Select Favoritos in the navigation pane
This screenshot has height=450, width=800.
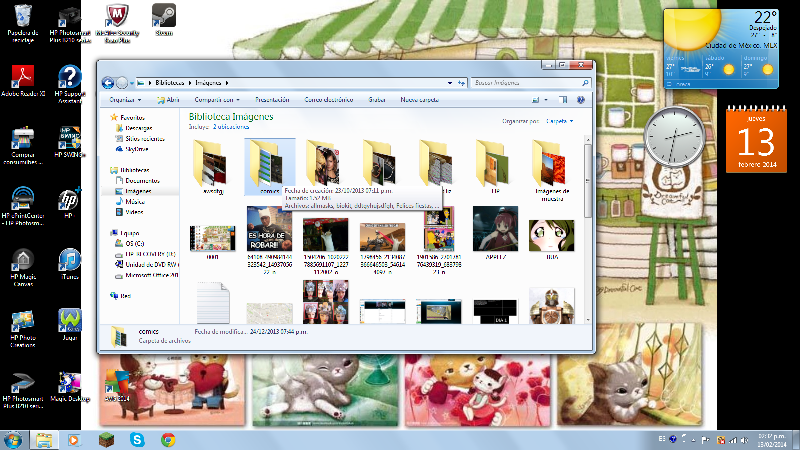[x=128, y=118]
